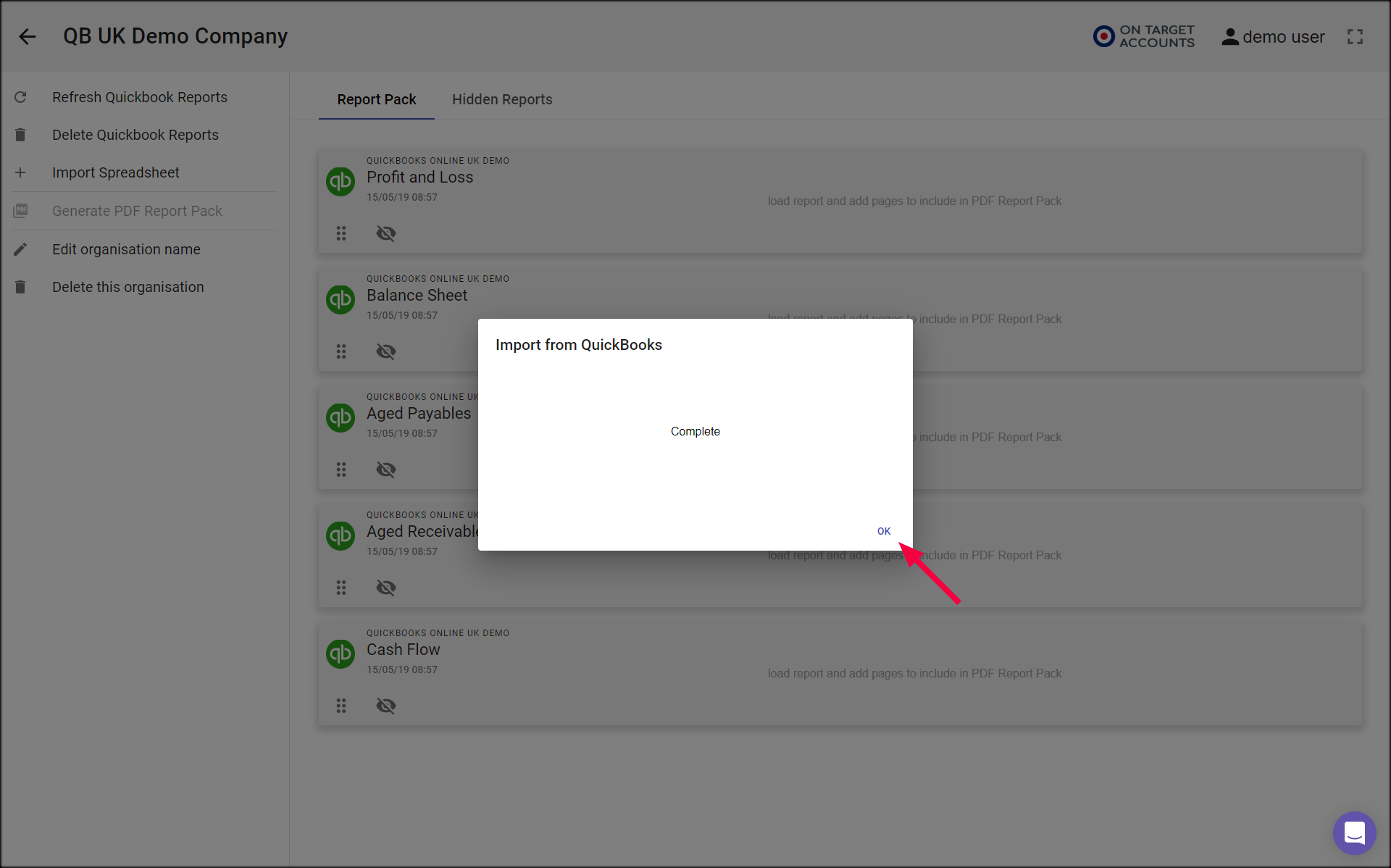This screenshot has height=868, width=1391.
Task: Open the Profit and Loss report title
Action: (x=419, y=178)
